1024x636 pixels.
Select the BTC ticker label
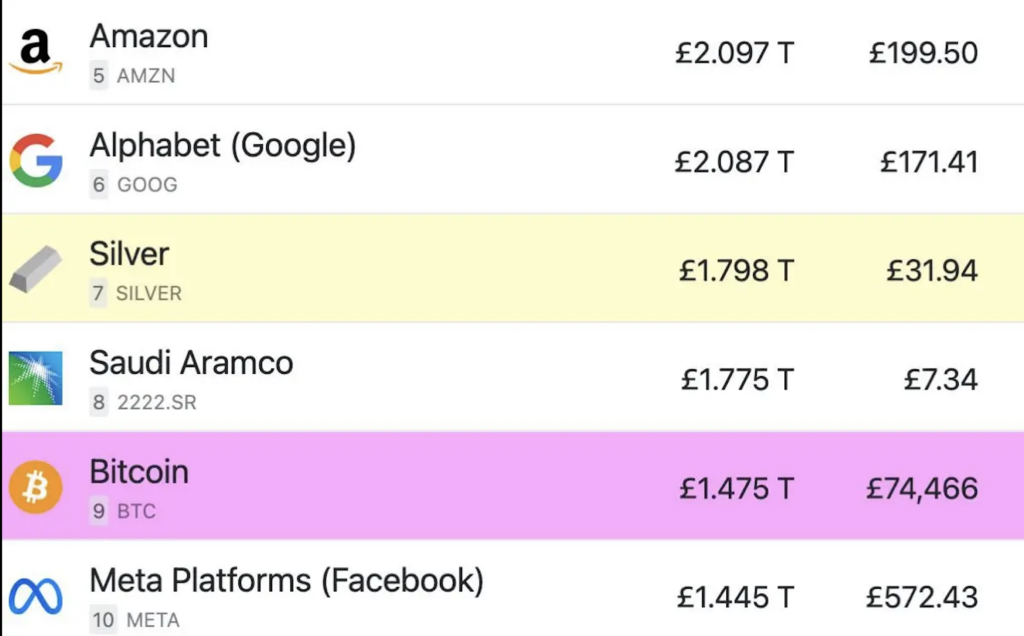click(136, 511)
